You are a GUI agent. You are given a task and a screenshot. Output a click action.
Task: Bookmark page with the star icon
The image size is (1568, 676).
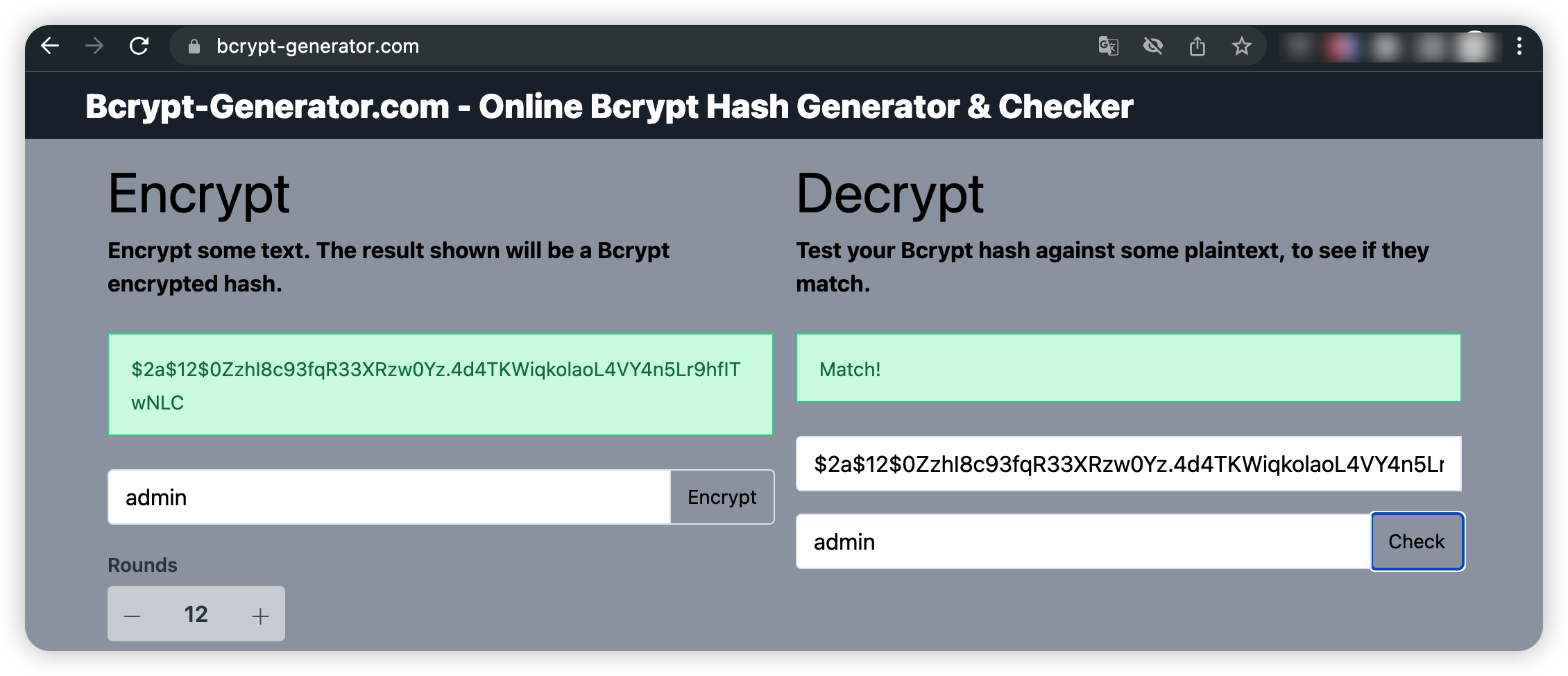tap(1241, 46)
